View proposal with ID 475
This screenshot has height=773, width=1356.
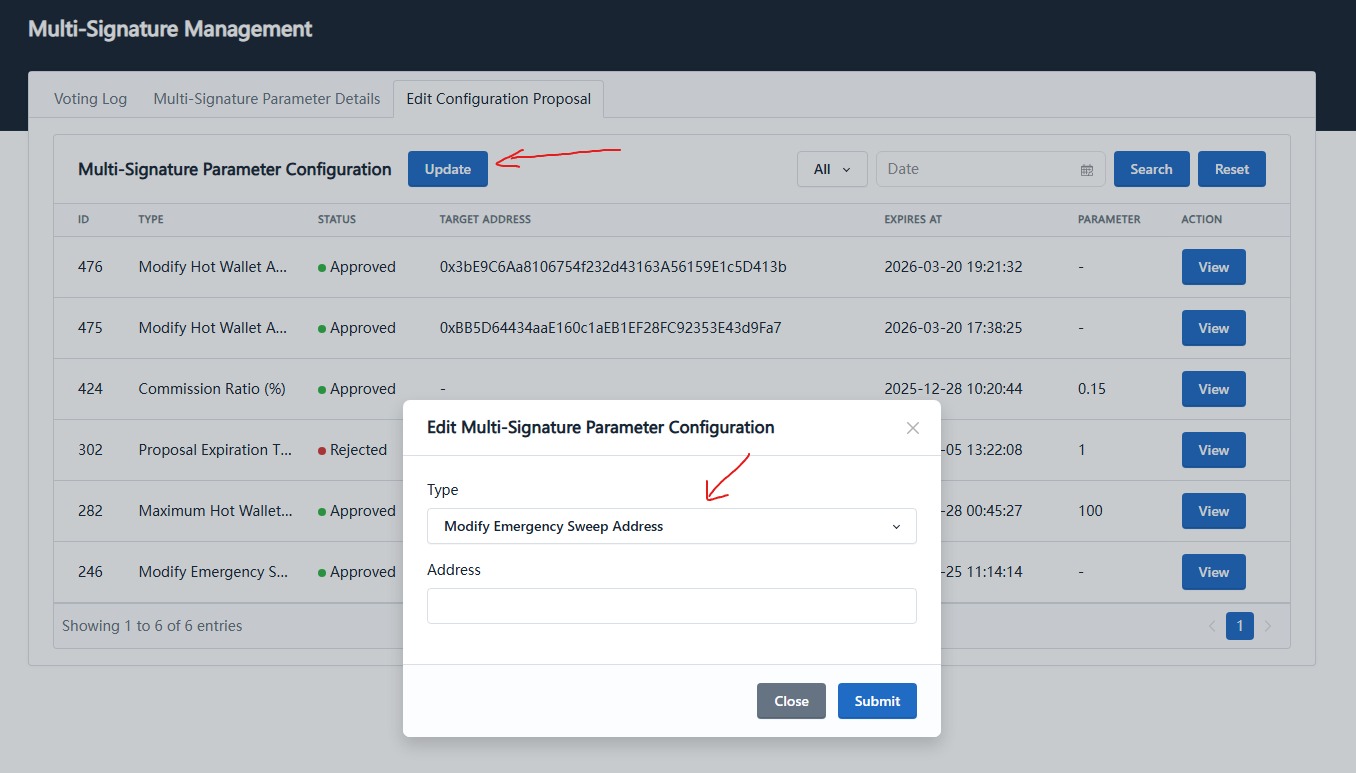point(1213,328)
